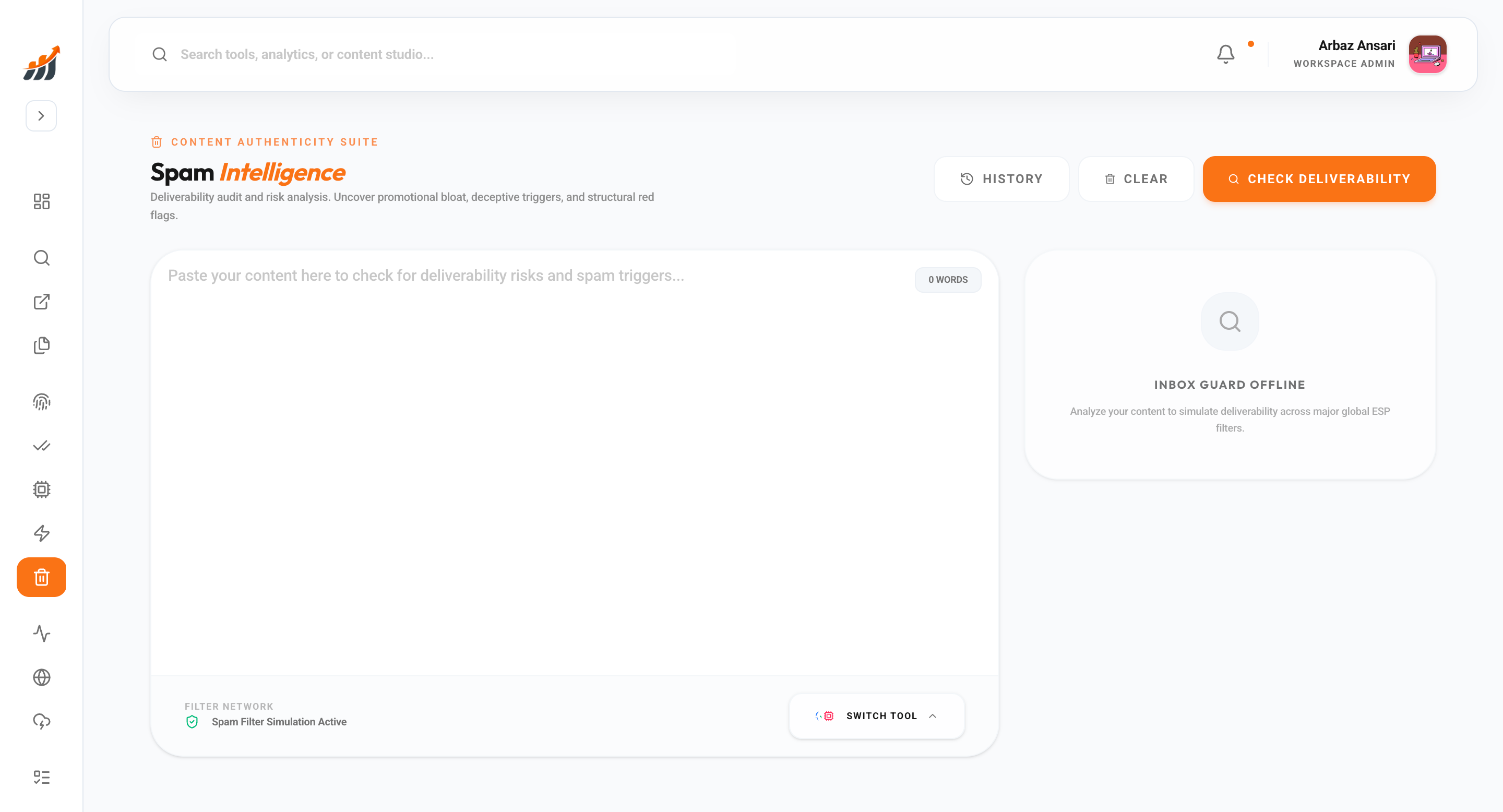Open the dashboard grid icon in the sidebar
This screenshot has width=1503, height=812.
pos(41,201)
